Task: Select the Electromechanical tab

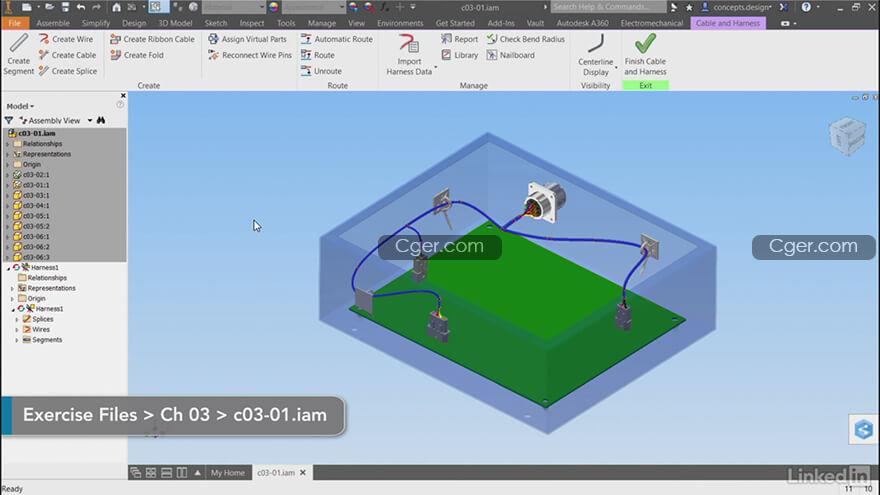Action: click(652, 23)
